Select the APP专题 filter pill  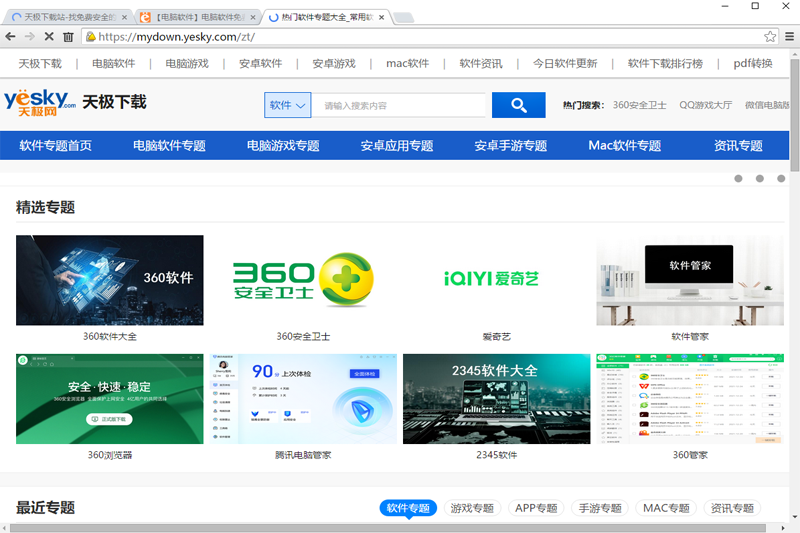(536, 508)
